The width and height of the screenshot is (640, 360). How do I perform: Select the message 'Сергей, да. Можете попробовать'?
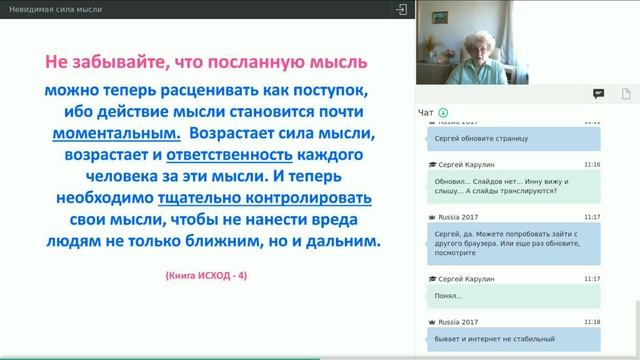click(x=514, y=244)
